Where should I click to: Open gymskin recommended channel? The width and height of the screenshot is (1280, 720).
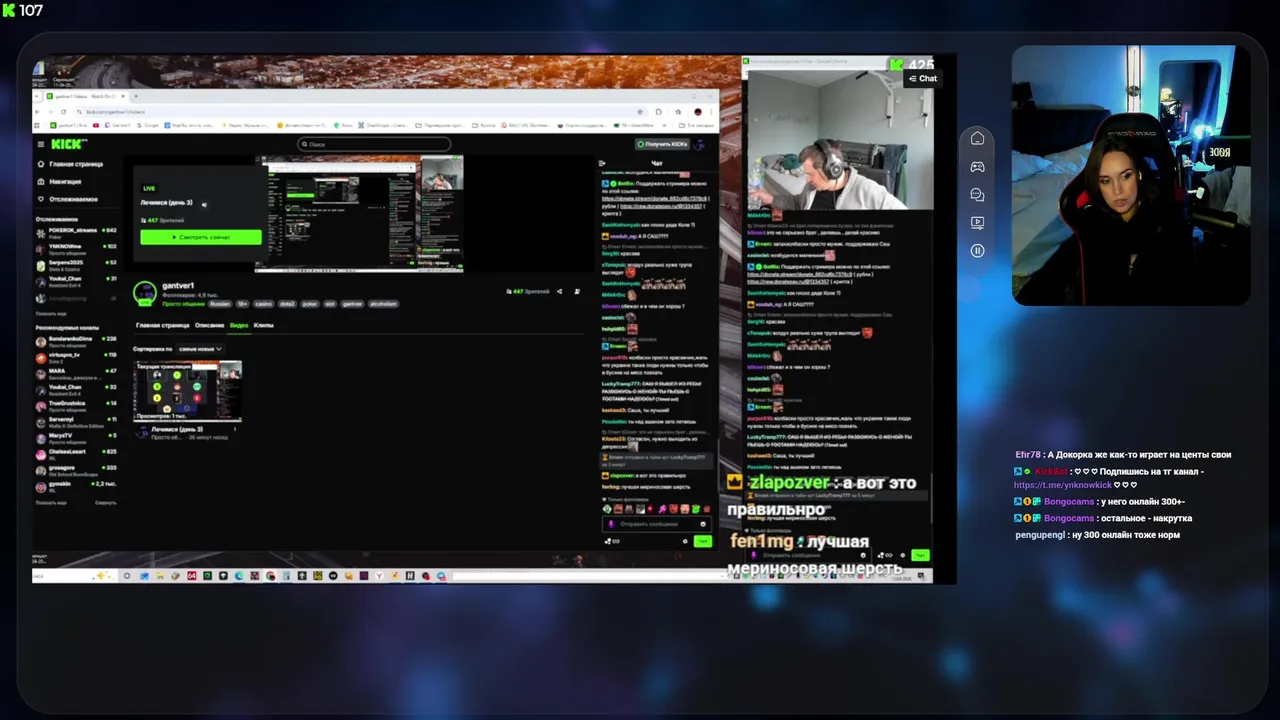[77, 485]
